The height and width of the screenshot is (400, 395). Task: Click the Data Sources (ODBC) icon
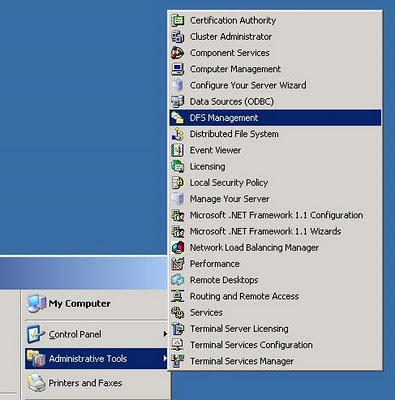click(178, 101)
